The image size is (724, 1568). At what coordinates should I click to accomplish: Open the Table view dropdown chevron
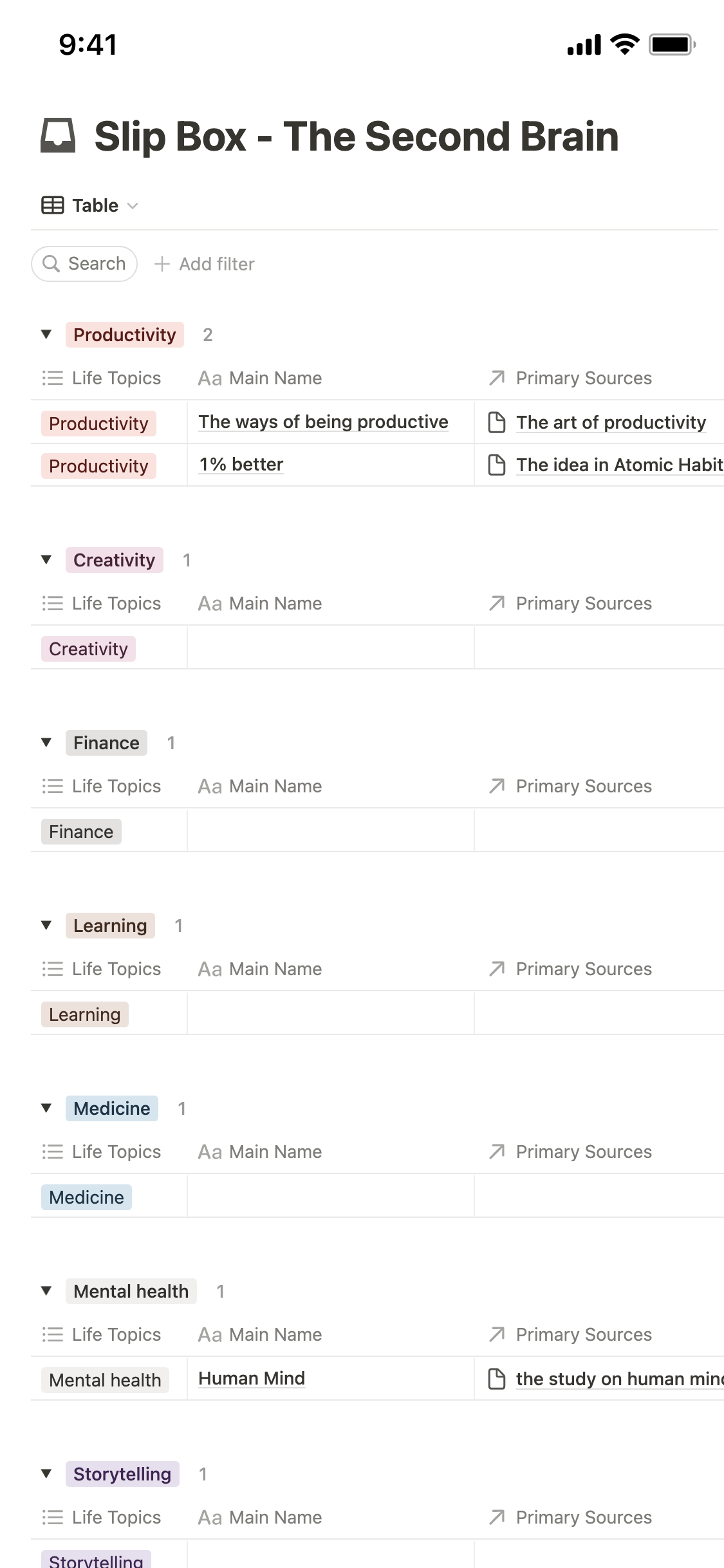(x=133, y=206)
